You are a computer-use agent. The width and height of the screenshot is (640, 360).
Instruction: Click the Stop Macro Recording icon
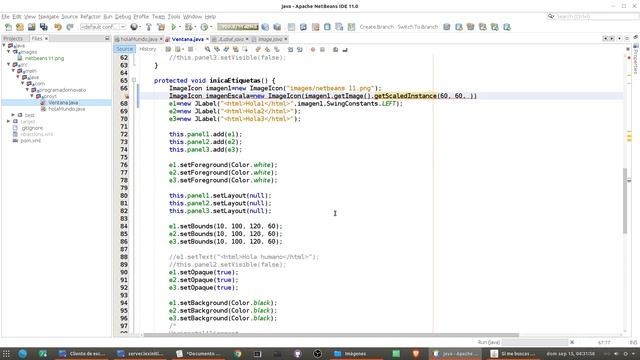pos(322,49)
